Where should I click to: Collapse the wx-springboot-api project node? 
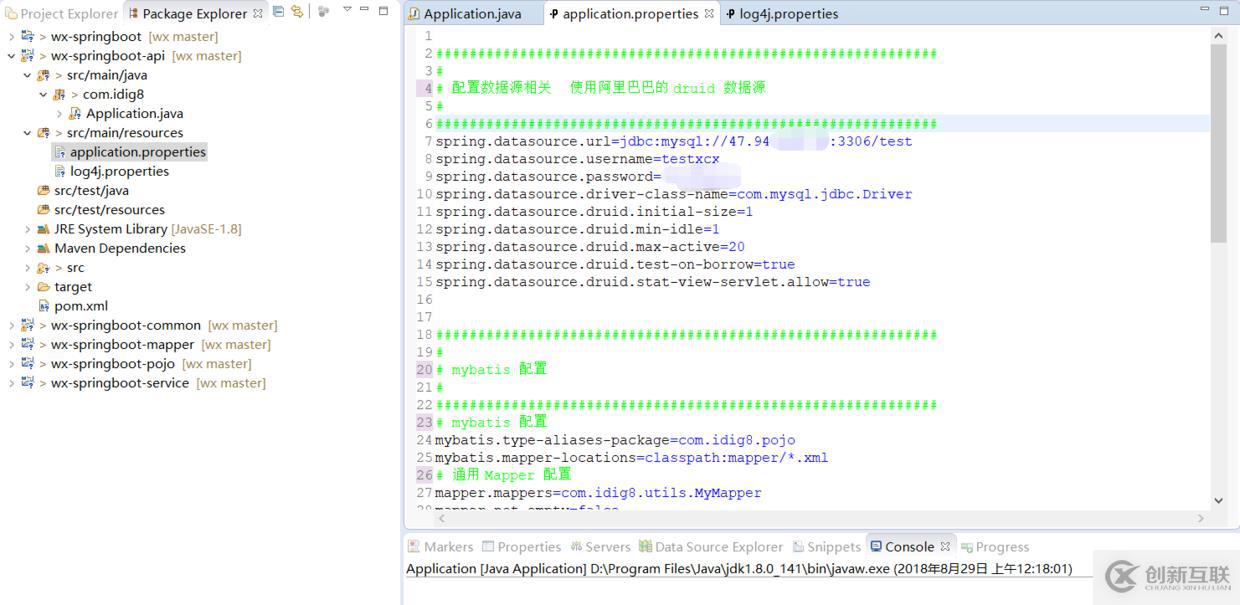[11, 56]
